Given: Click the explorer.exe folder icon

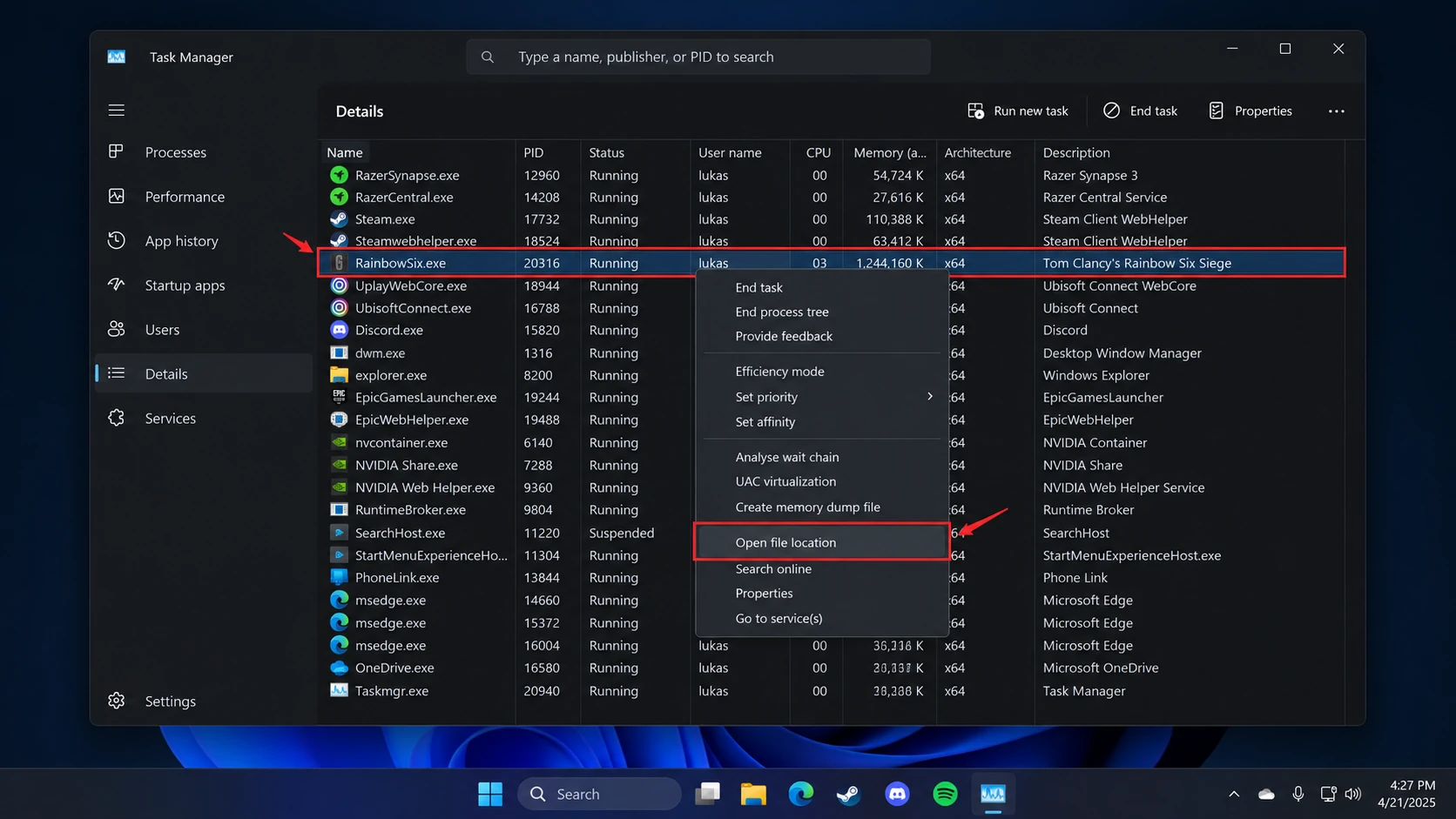Looking at the screenshot, I should pos(339,375).
